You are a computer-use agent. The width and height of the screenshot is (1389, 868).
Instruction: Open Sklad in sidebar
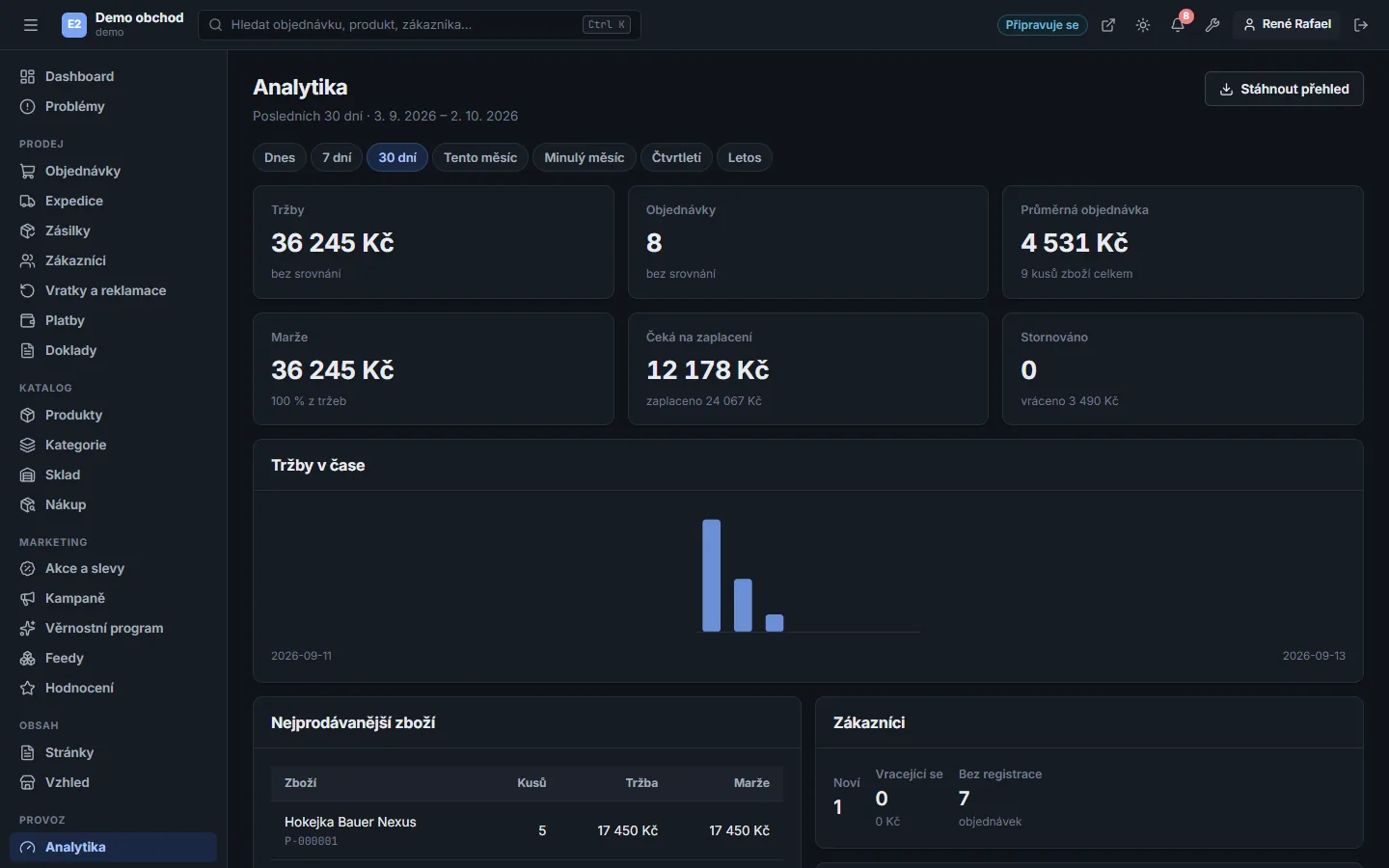coord(113,475)
